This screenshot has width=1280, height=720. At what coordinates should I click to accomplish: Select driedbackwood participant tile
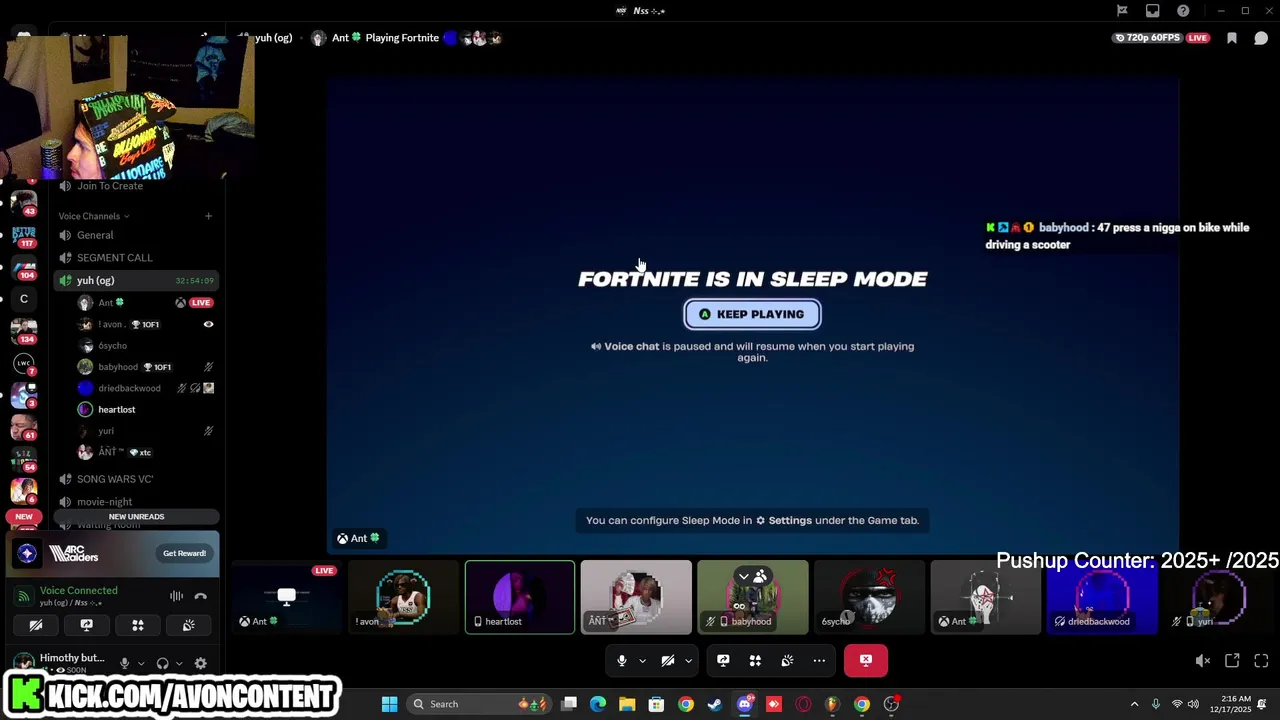click(1101, 597)
